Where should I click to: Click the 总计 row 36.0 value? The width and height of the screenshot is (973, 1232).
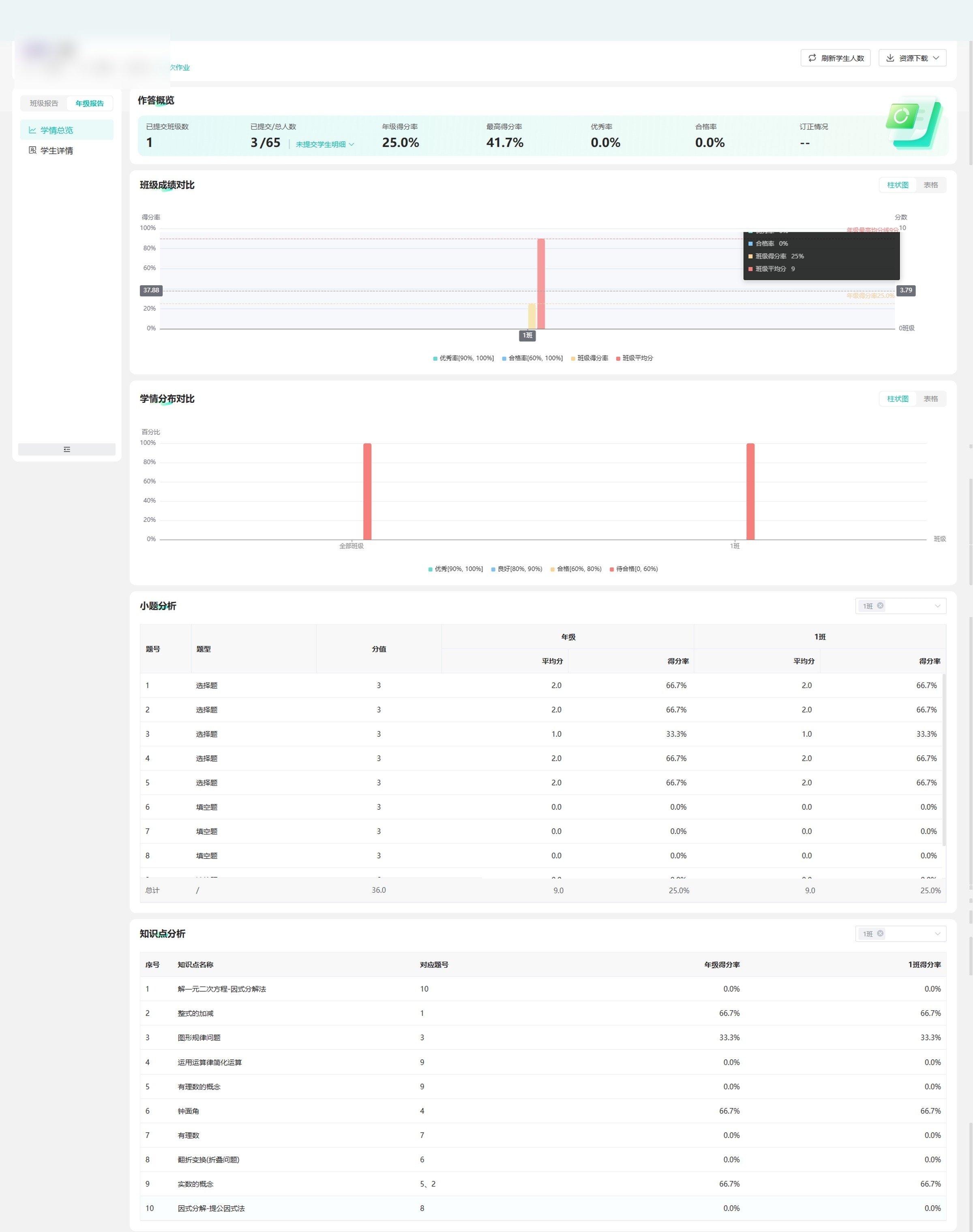tap(379, 890)
